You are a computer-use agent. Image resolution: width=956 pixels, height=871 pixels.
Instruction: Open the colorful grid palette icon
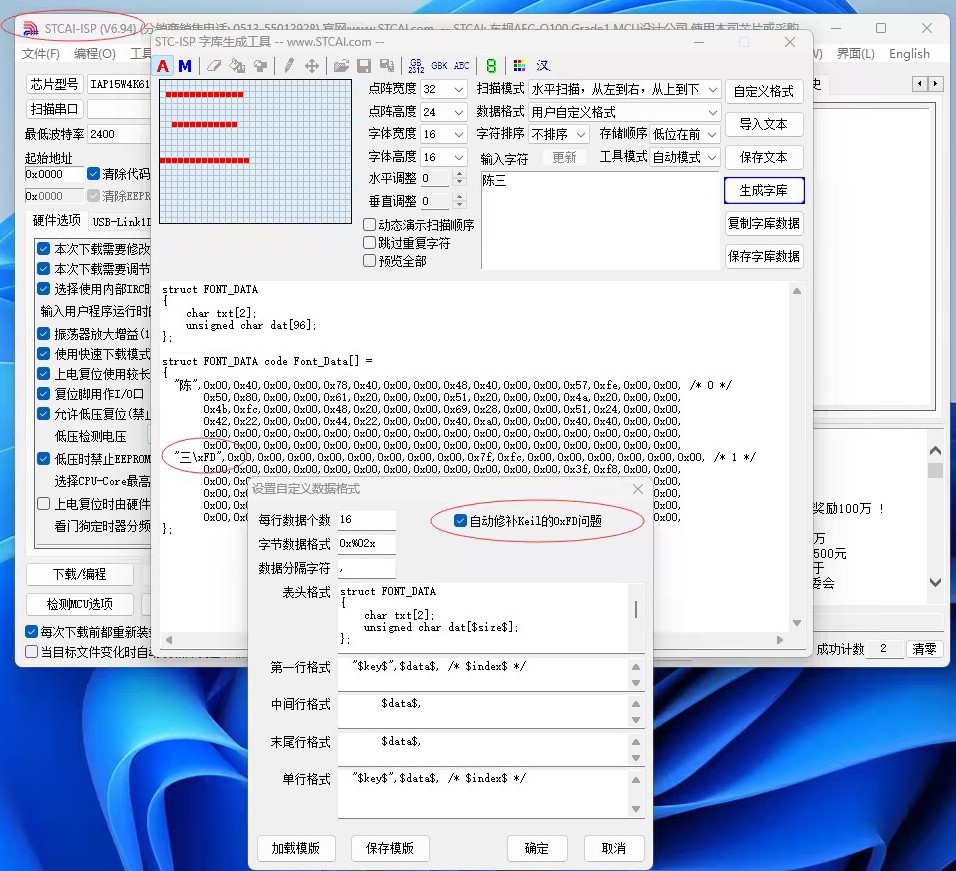[x=519, y=66]
